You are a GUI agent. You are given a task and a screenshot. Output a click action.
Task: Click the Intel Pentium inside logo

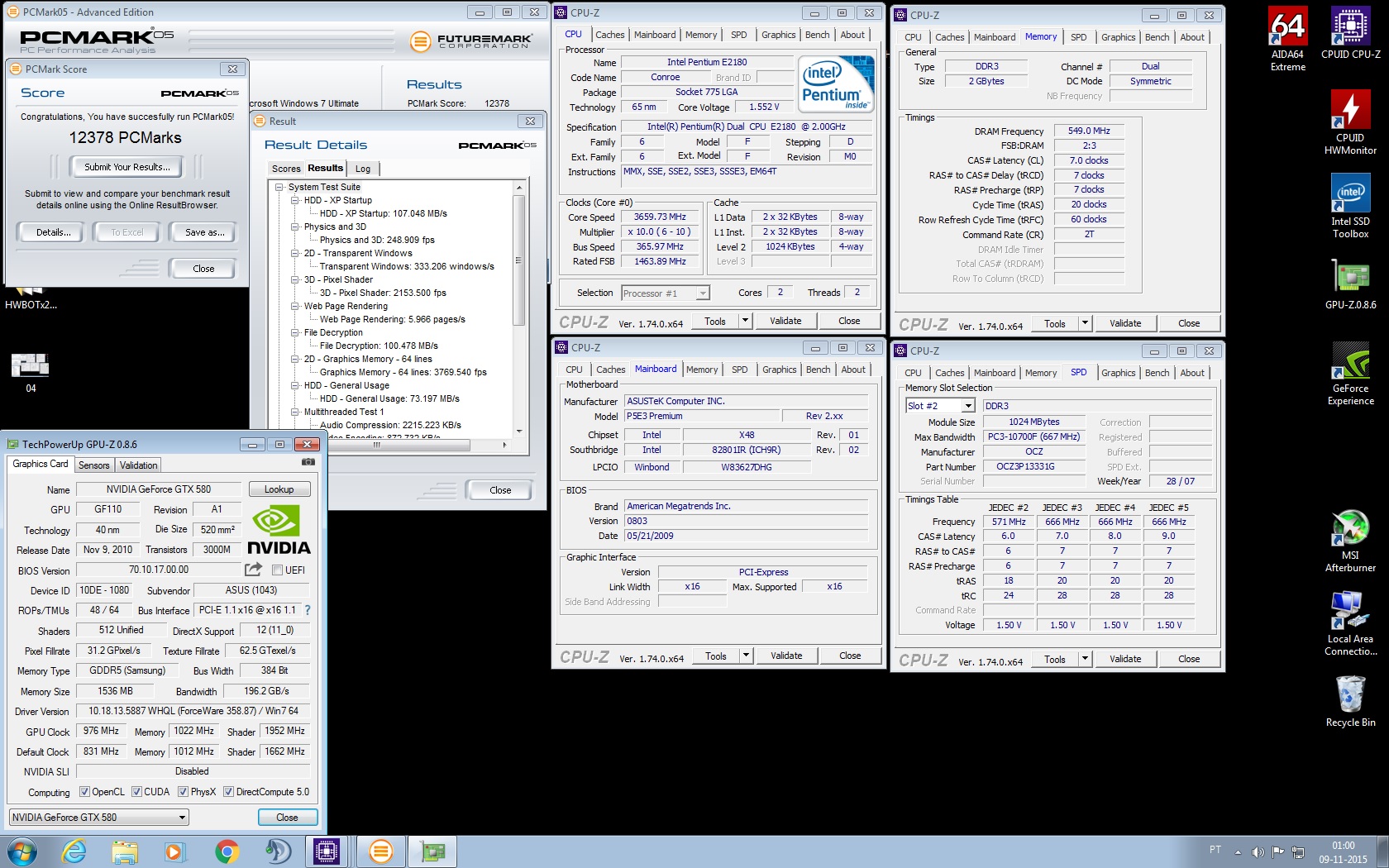point(836,84)
